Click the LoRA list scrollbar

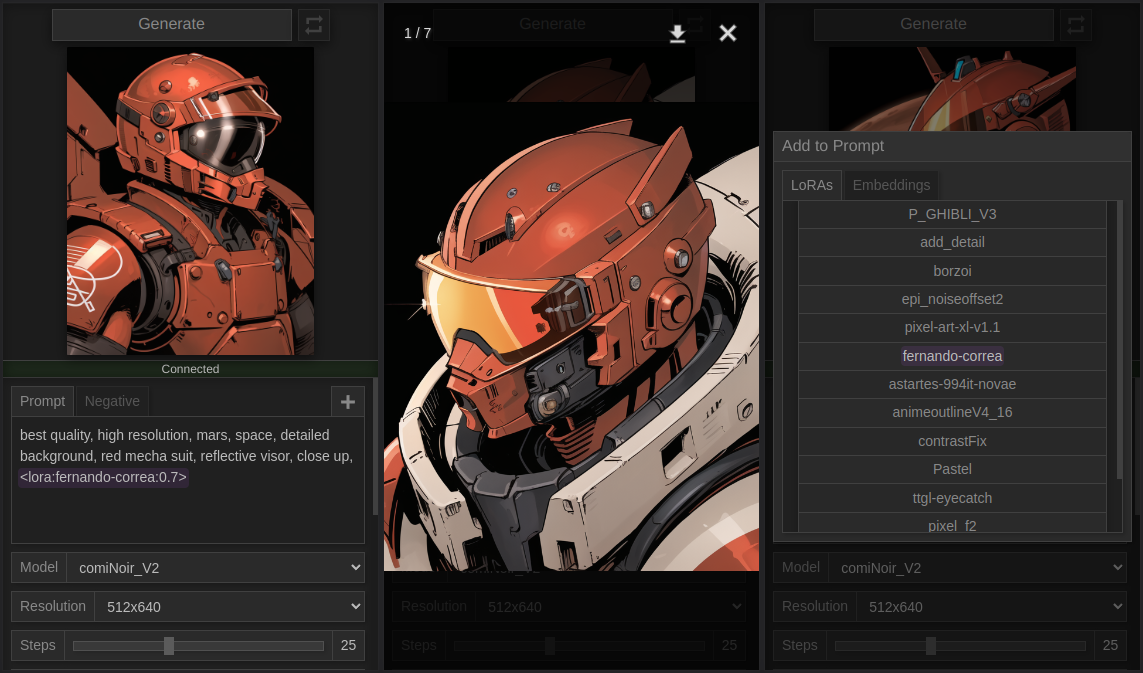(1120, 340)
